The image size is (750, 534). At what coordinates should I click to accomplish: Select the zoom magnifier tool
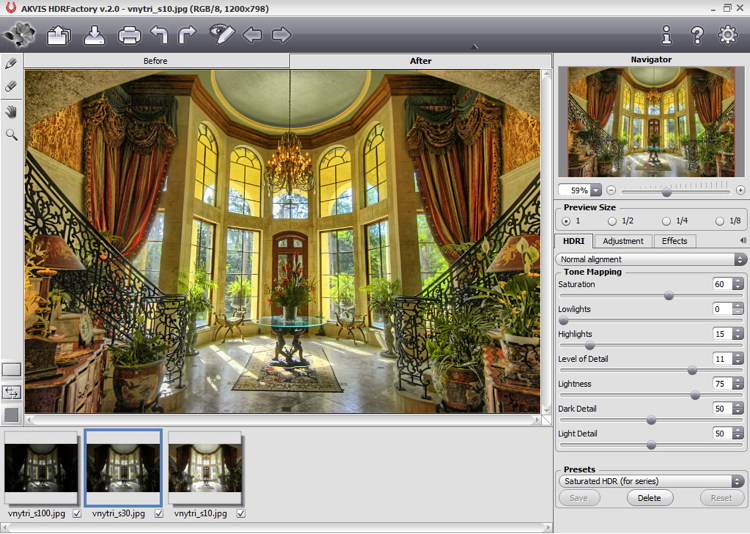pos(11,134)
